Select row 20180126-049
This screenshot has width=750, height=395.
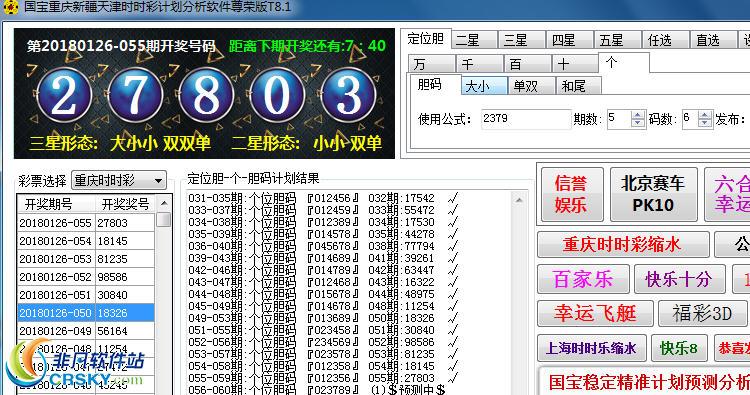[x=86, y=330]
